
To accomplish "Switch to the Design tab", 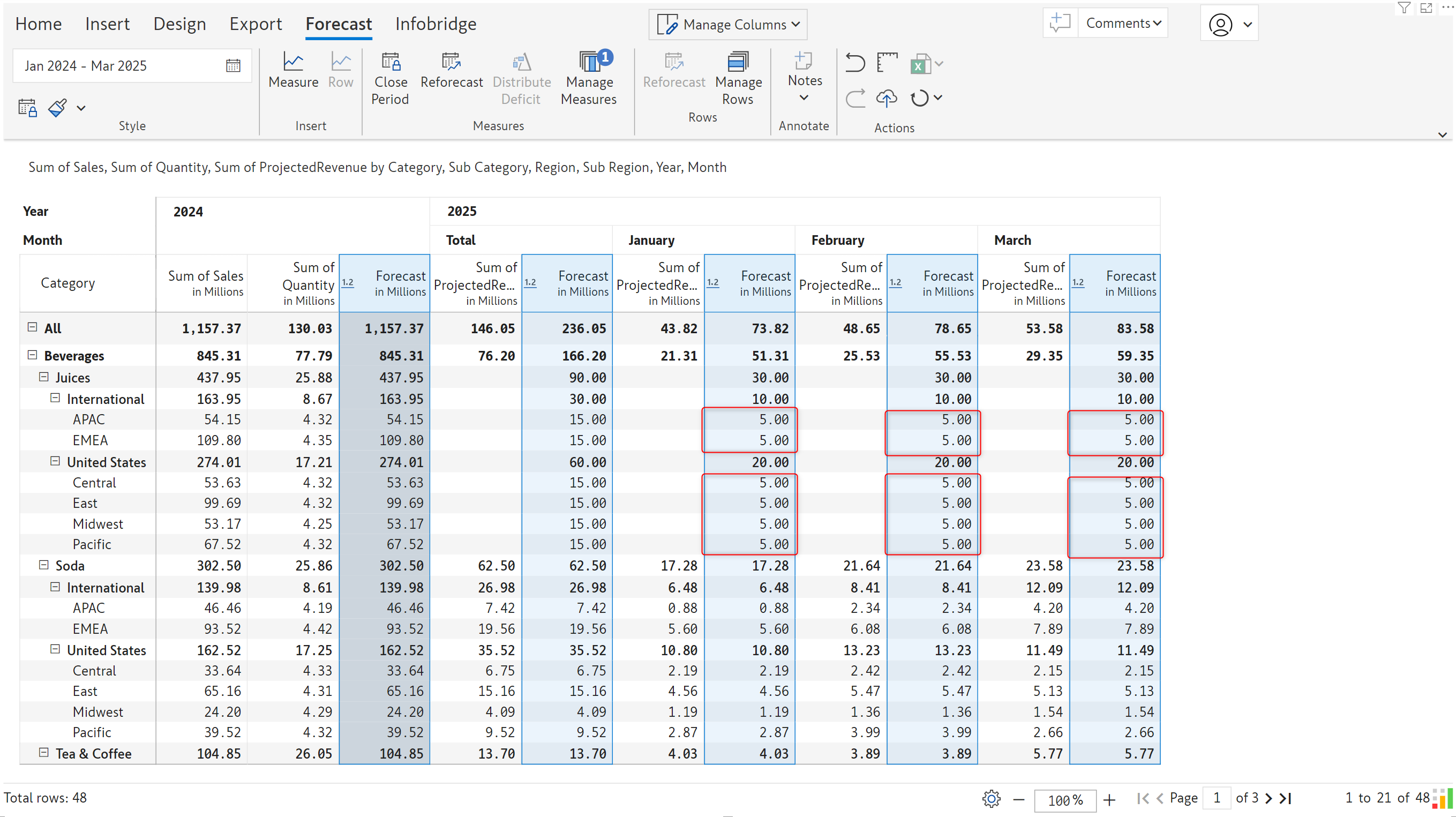I will [180, 24].
